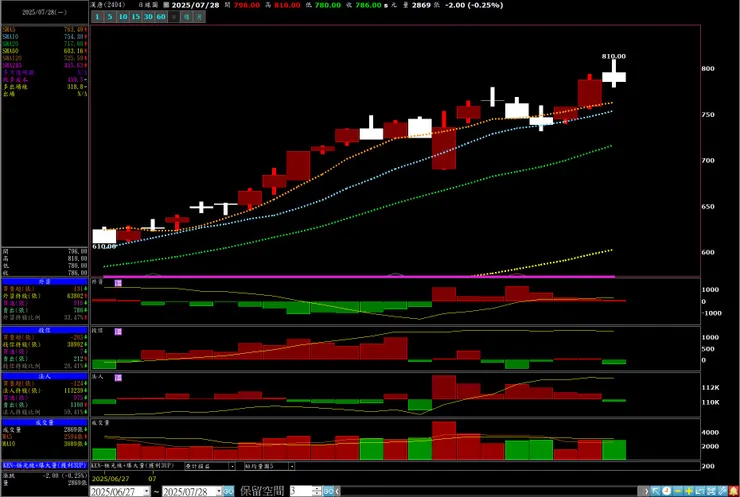Select the 1-minute timeframe button
The height and width of the screenshot is (497, 740).
[x=97, y=17]
